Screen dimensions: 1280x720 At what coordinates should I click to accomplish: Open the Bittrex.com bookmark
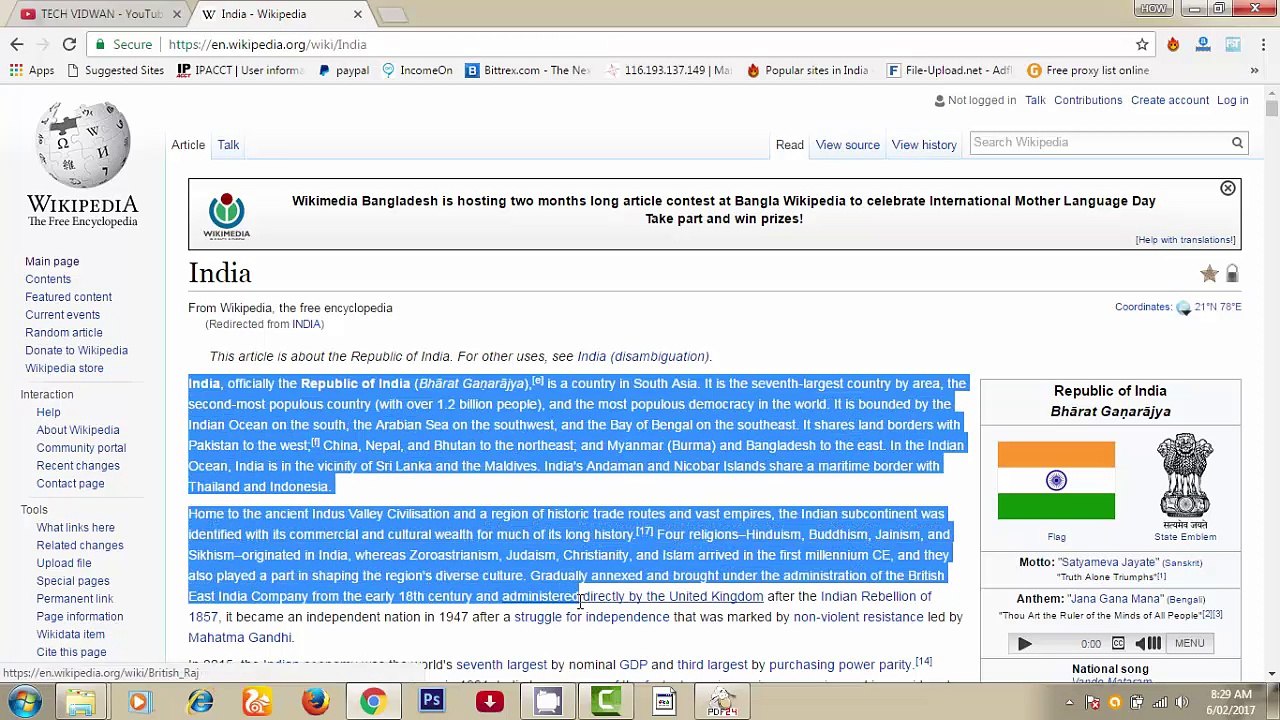528,70
